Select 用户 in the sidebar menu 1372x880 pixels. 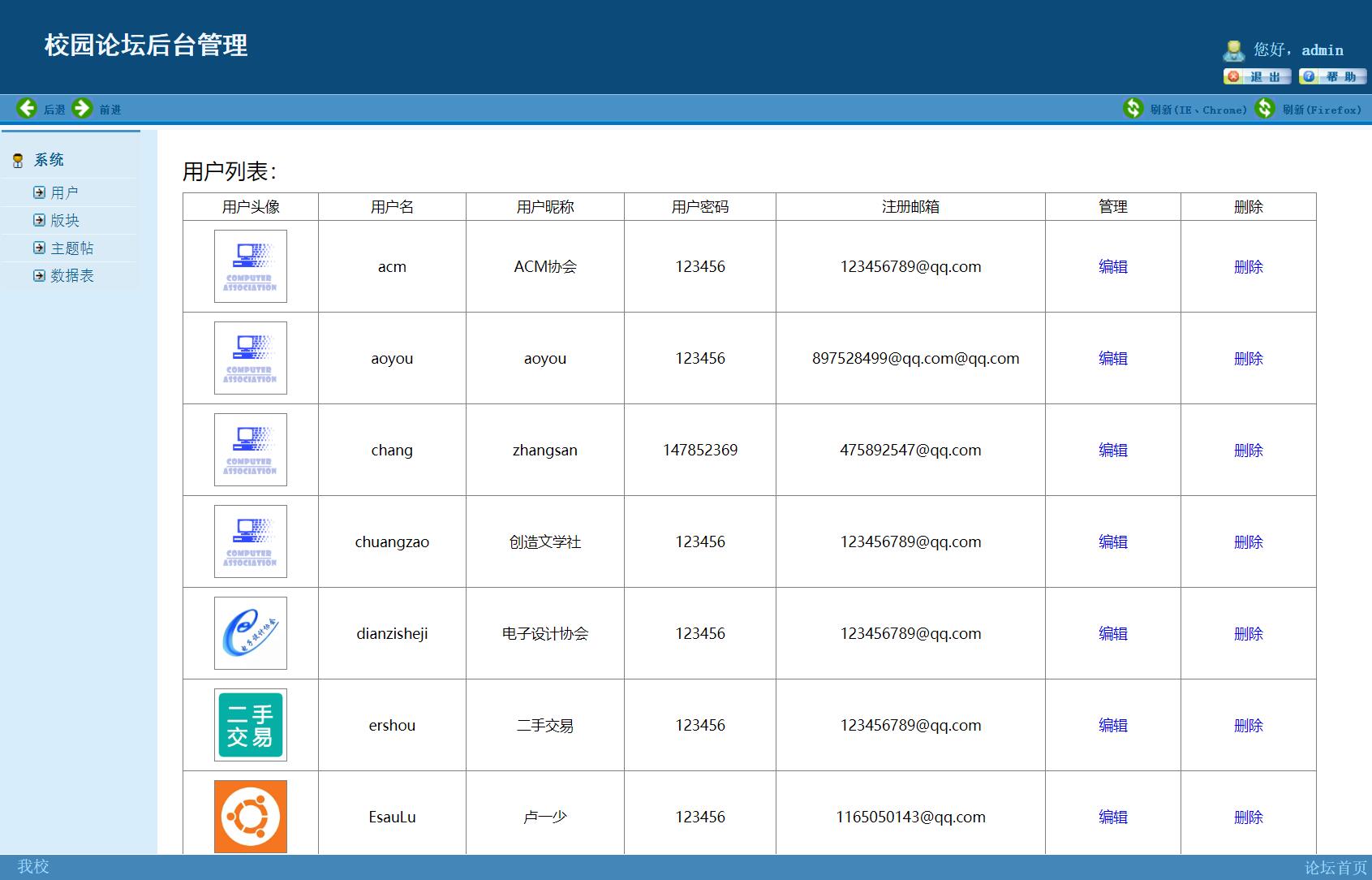[x=65, y=192]
